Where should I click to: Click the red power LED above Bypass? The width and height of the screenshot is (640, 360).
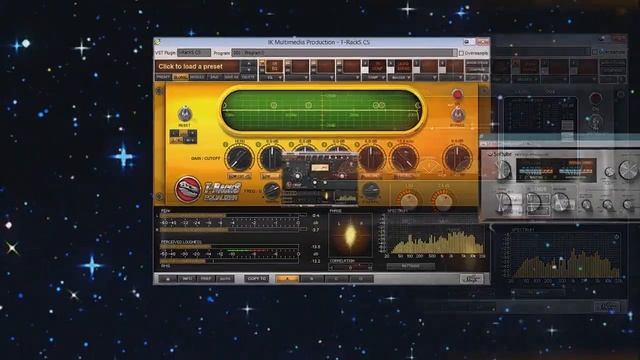457,95
